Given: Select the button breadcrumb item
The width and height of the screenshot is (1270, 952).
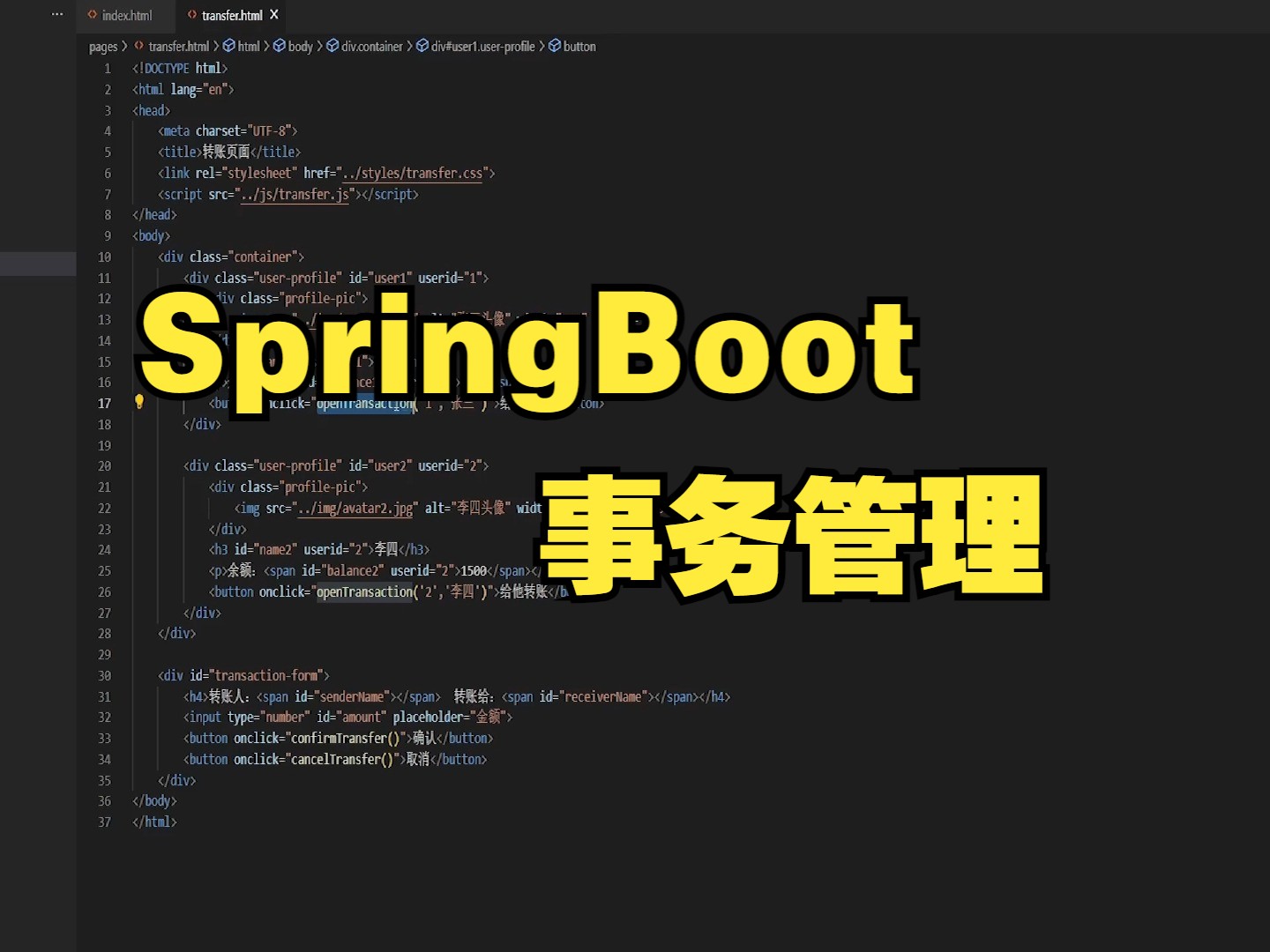Looking at the screenshot, I should click(579, 47).
